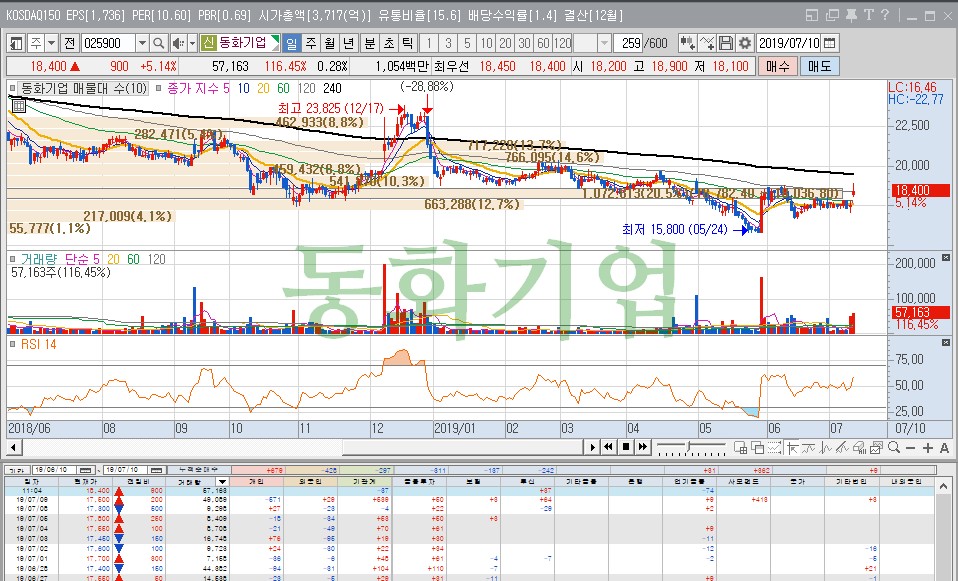Select the 월 monthly chart period

coord(330,43)
